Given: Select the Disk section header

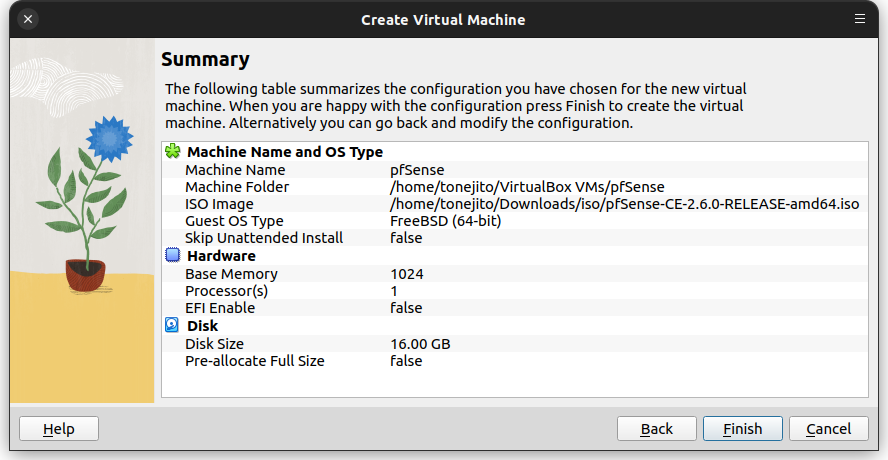Looking at the screenshot, I should coord(203,326).
